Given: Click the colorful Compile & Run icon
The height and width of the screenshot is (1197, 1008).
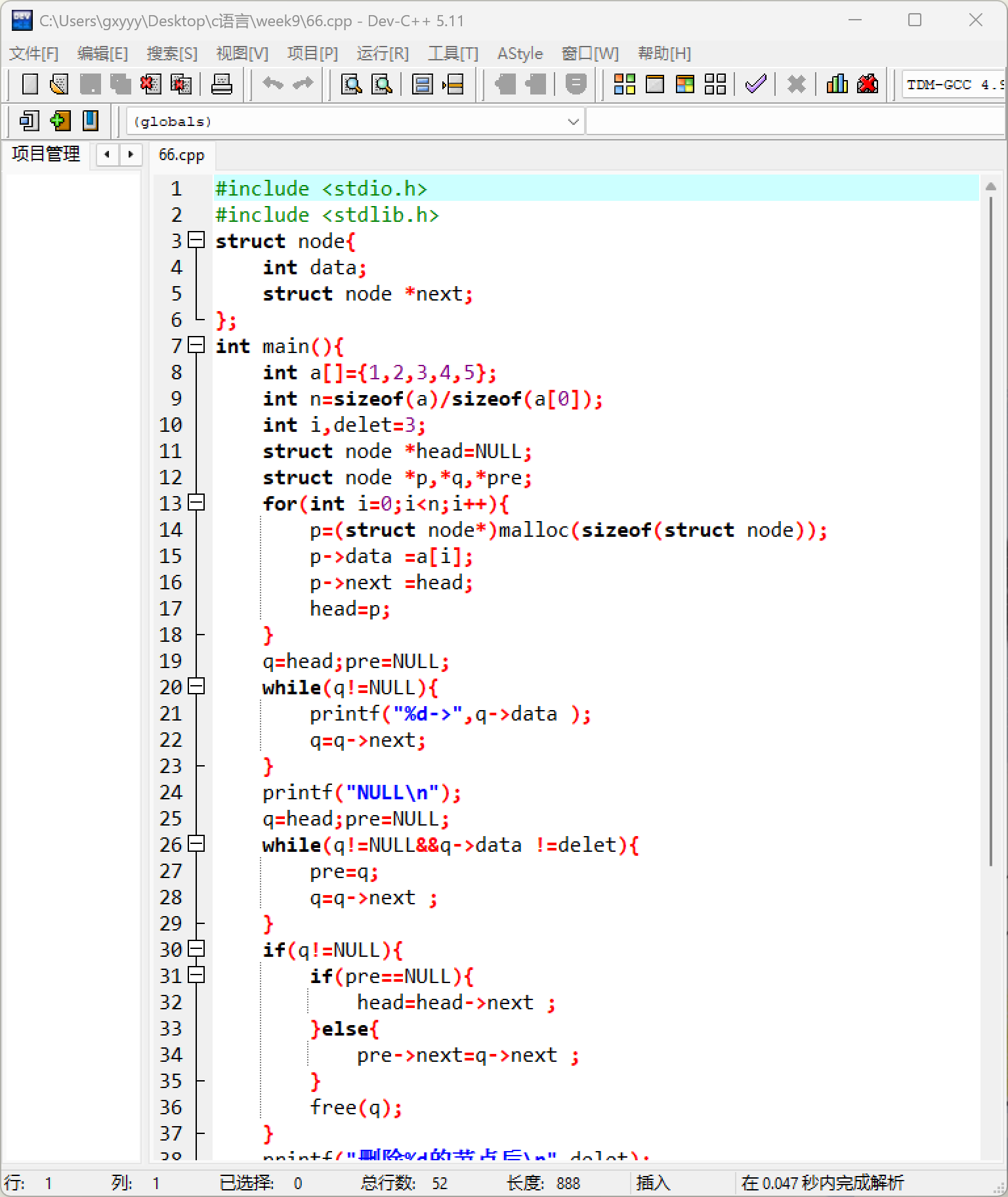Looking at the screenshot, I should [x=685, y=84].
